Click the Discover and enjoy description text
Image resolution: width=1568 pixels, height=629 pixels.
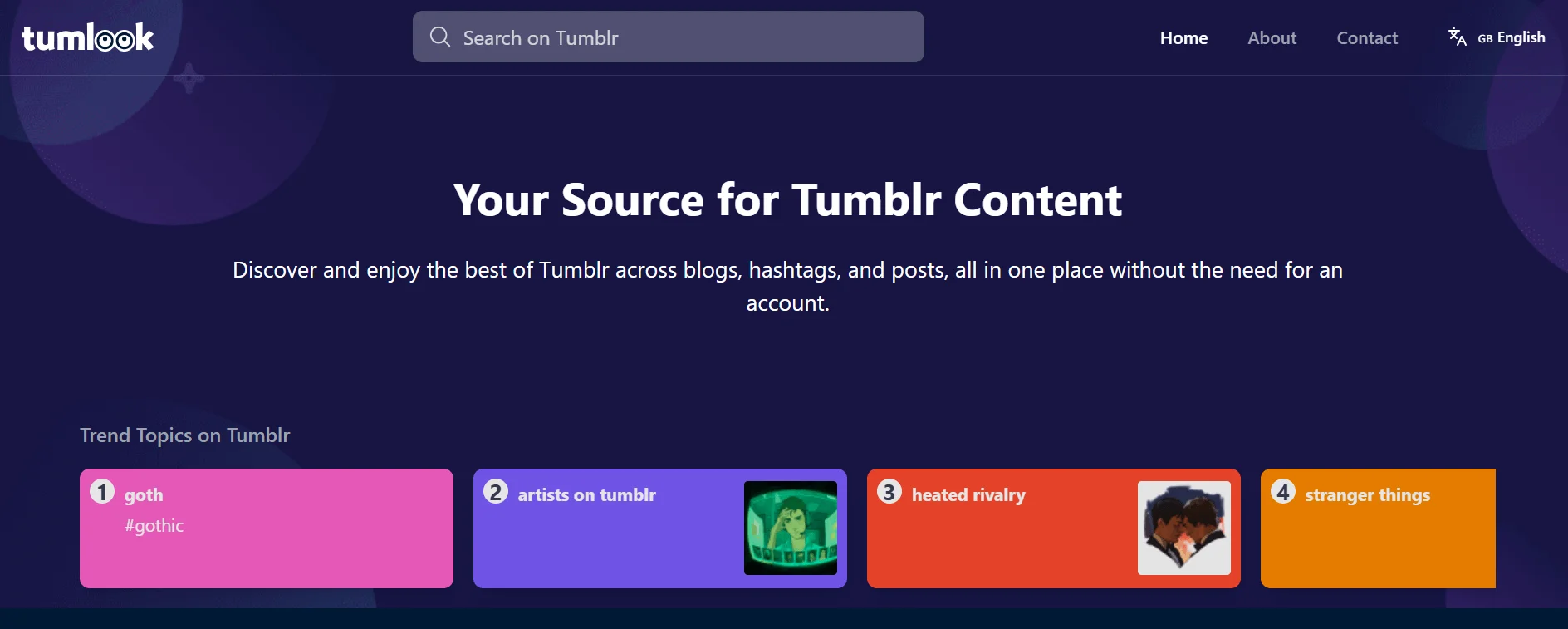click(x=787, y=287)
